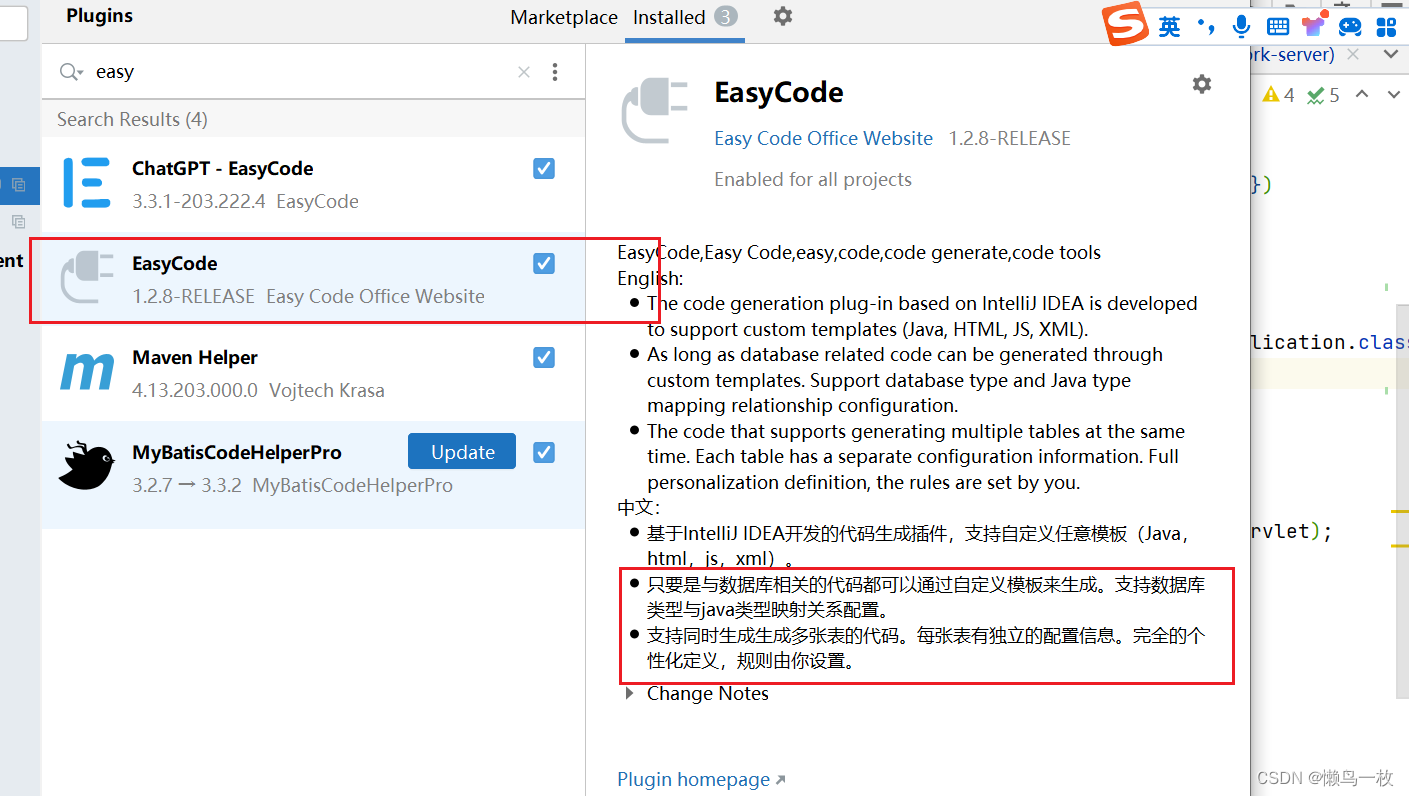This screenshot has width=1409, height=796.
Task: Click 'Vojtech Krasa' vendor name
Action: coord(327,390)
